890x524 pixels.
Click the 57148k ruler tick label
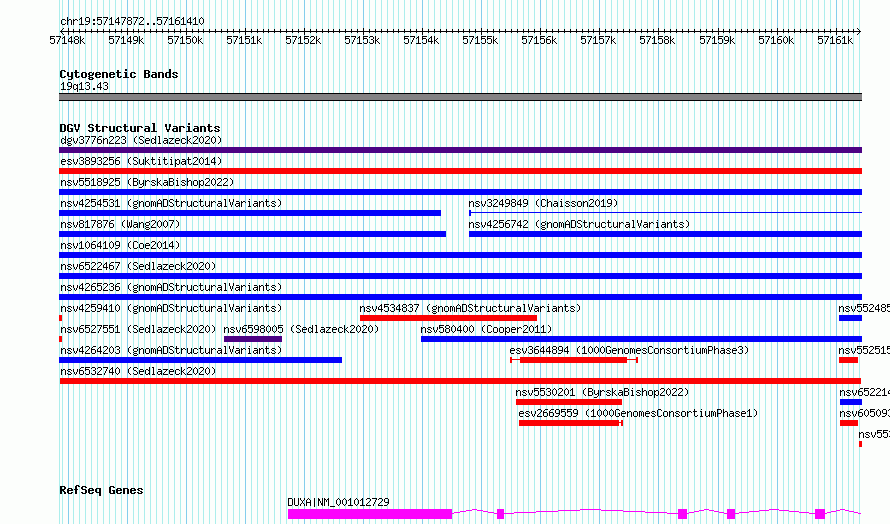[67, 40]
